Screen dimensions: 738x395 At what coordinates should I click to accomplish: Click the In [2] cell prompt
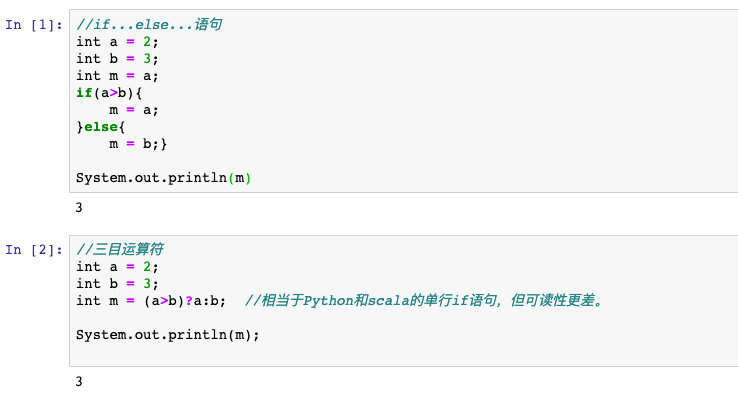[x=33, y=250]
